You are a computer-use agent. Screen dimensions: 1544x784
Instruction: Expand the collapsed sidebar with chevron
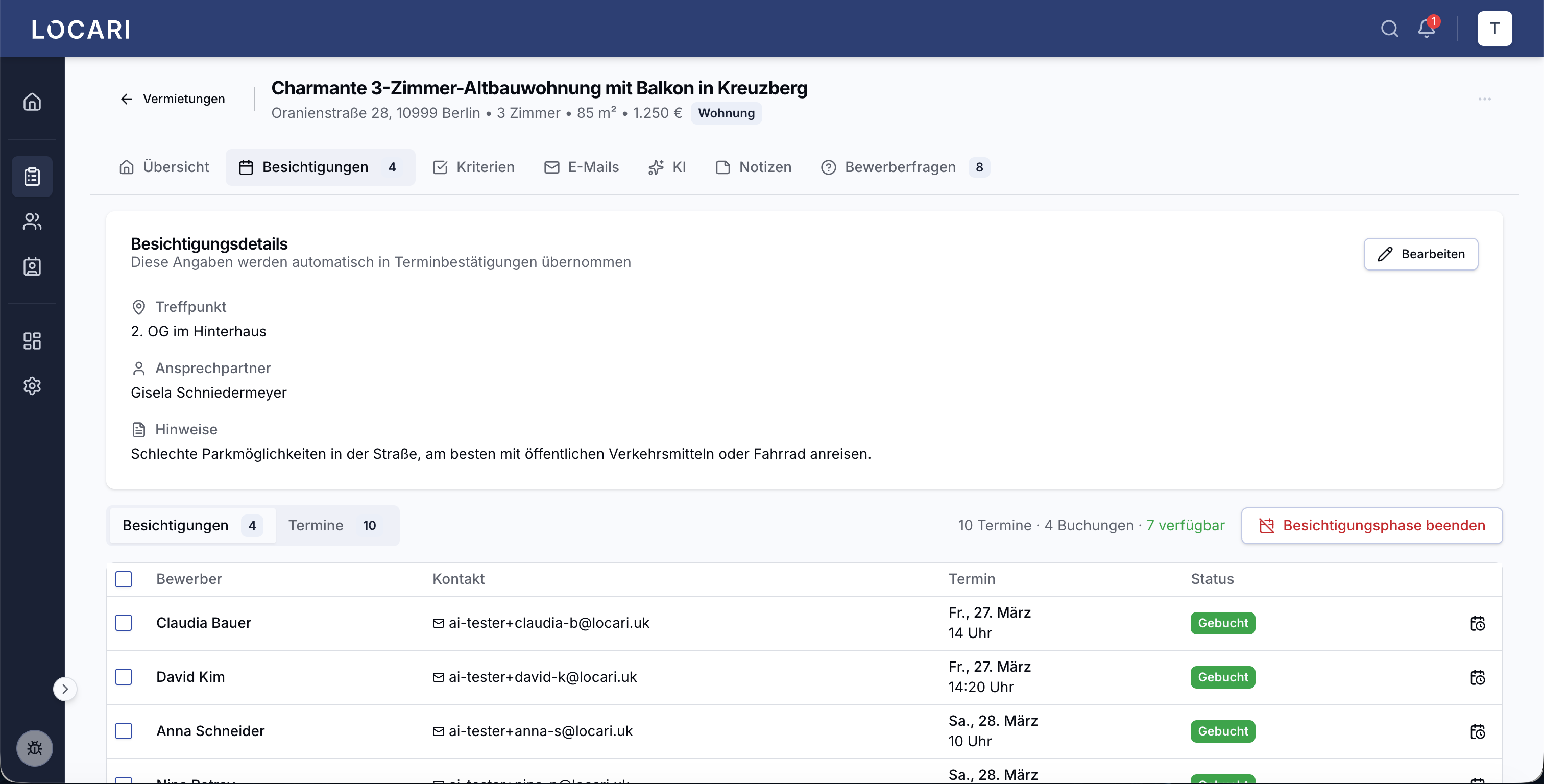65,689
